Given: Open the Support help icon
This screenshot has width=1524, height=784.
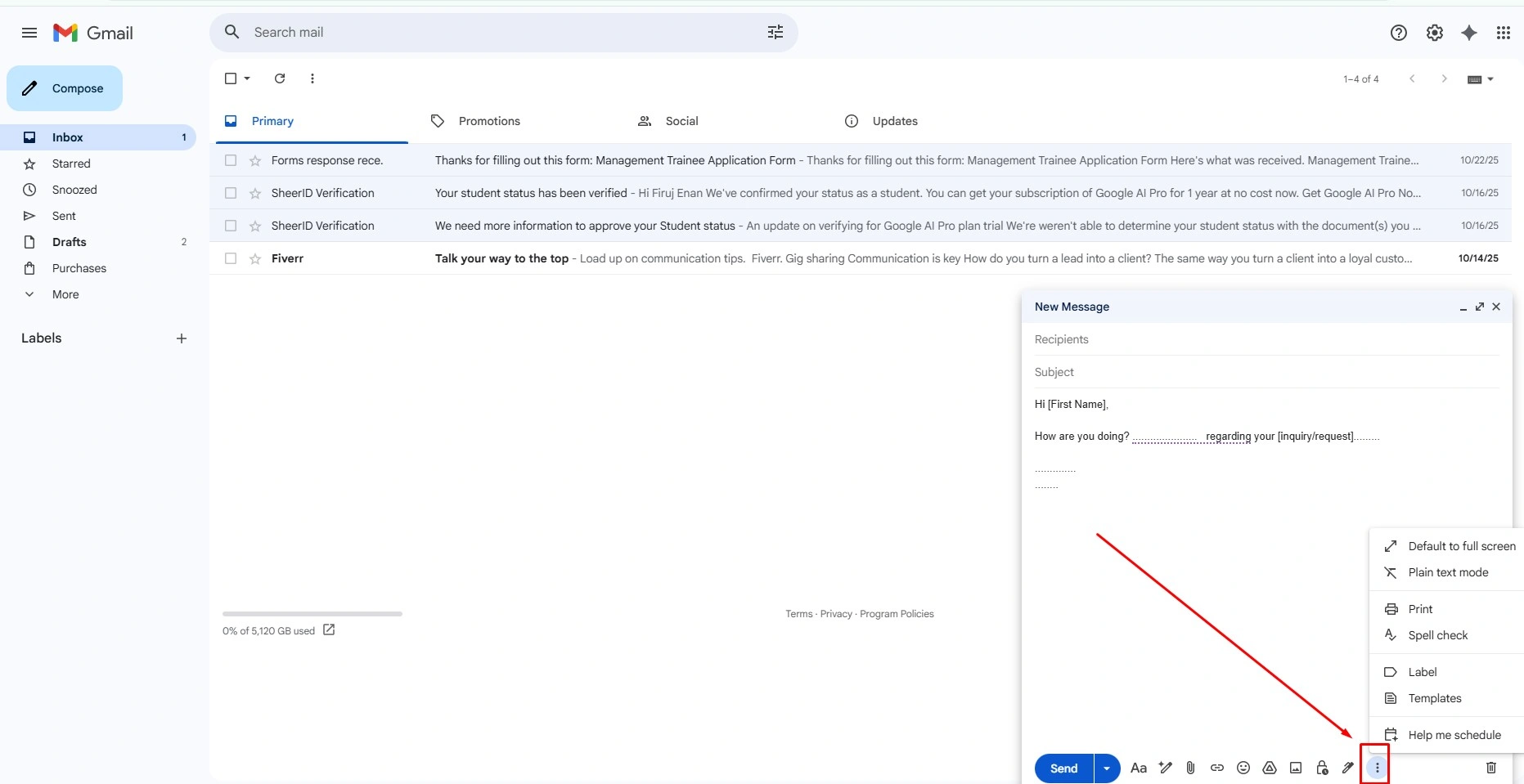Looking at the screenshot, I should [x=1399, y=33].
